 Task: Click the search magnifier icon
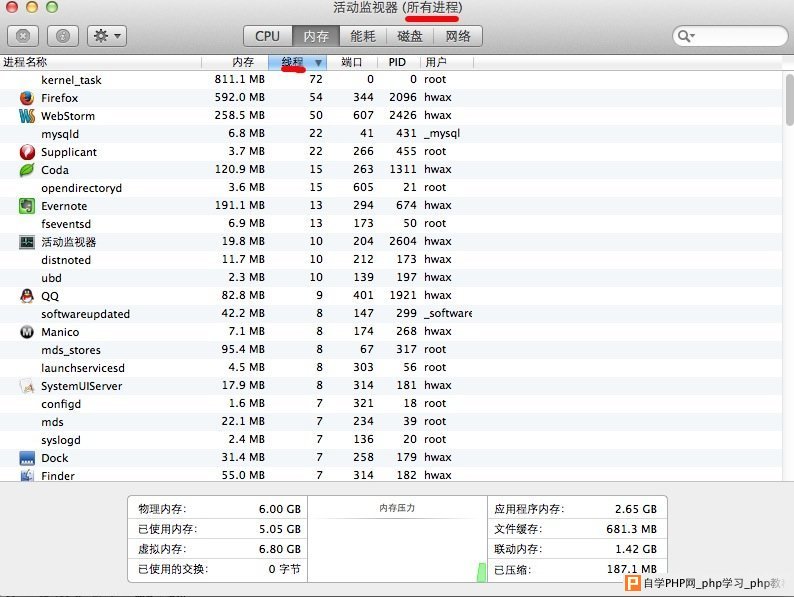point(686,36)
